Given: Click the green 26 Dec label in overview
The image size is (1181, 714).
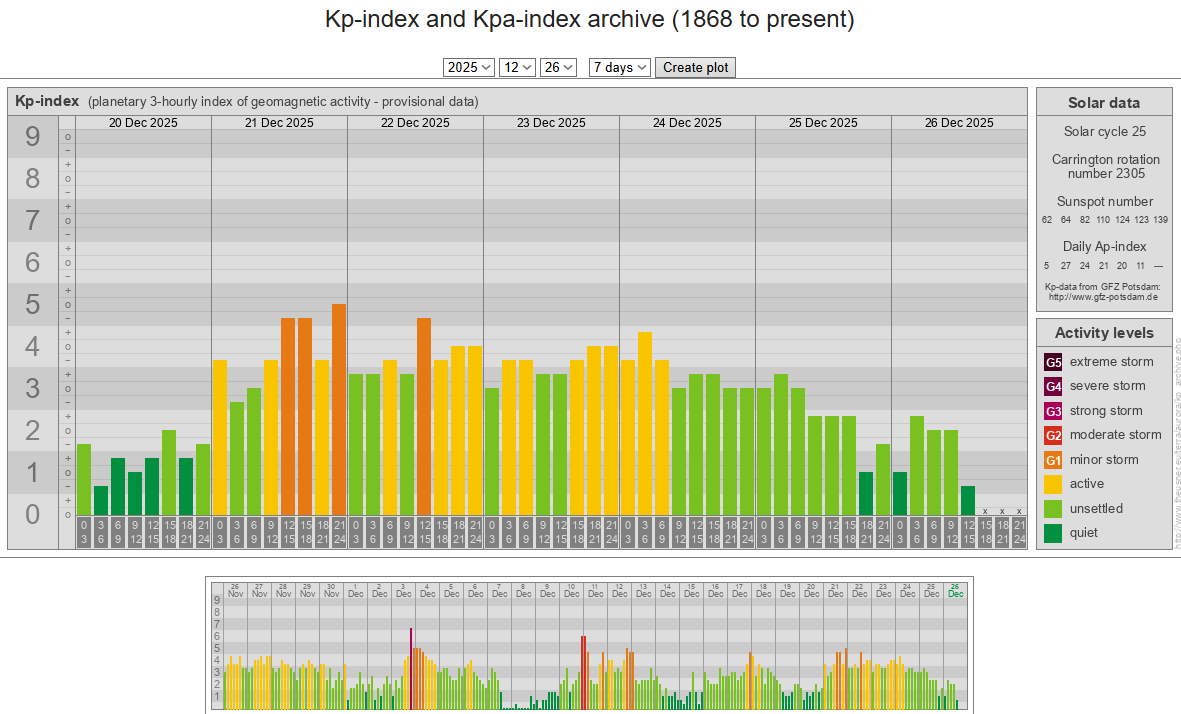Looking at the screenshot, I should coord(955,590).
